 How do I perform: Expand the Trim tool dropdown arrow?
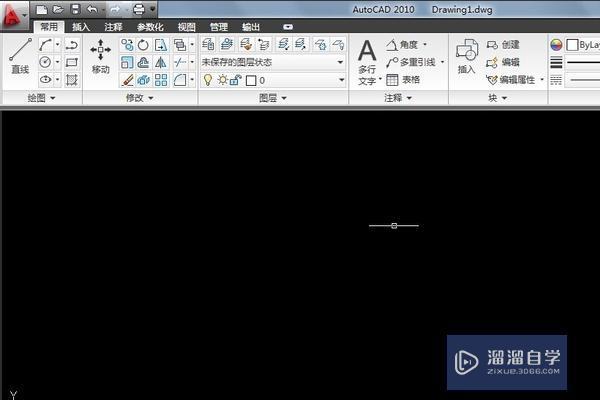[192, 62]
